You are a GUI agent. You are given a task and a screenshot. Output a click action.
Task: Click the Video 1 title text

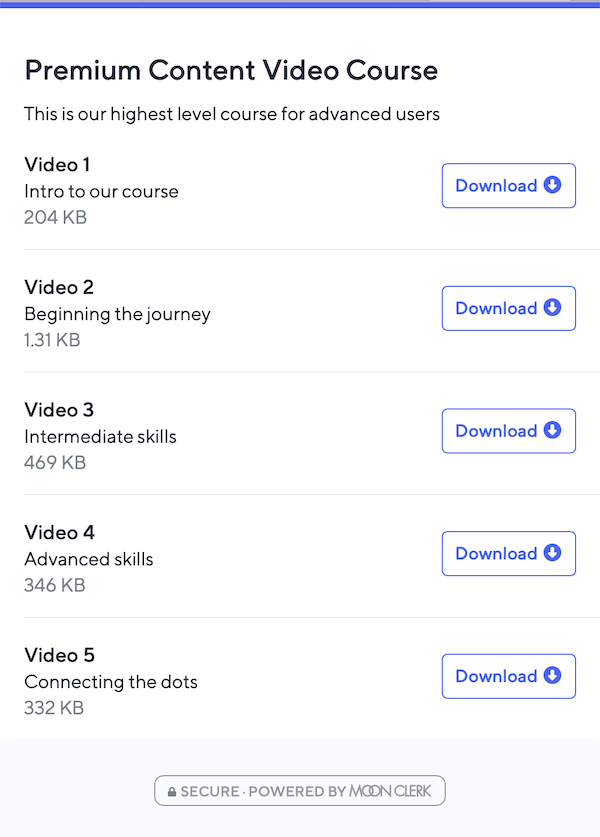(x=57, y=164)
